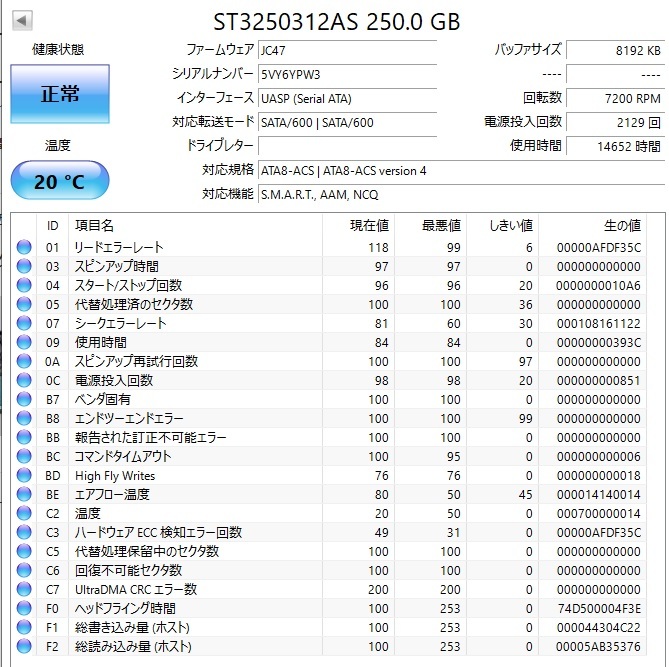Click the 対応規格 field ATA8-ACS version 4
The image size is (669, 667).
462,170
